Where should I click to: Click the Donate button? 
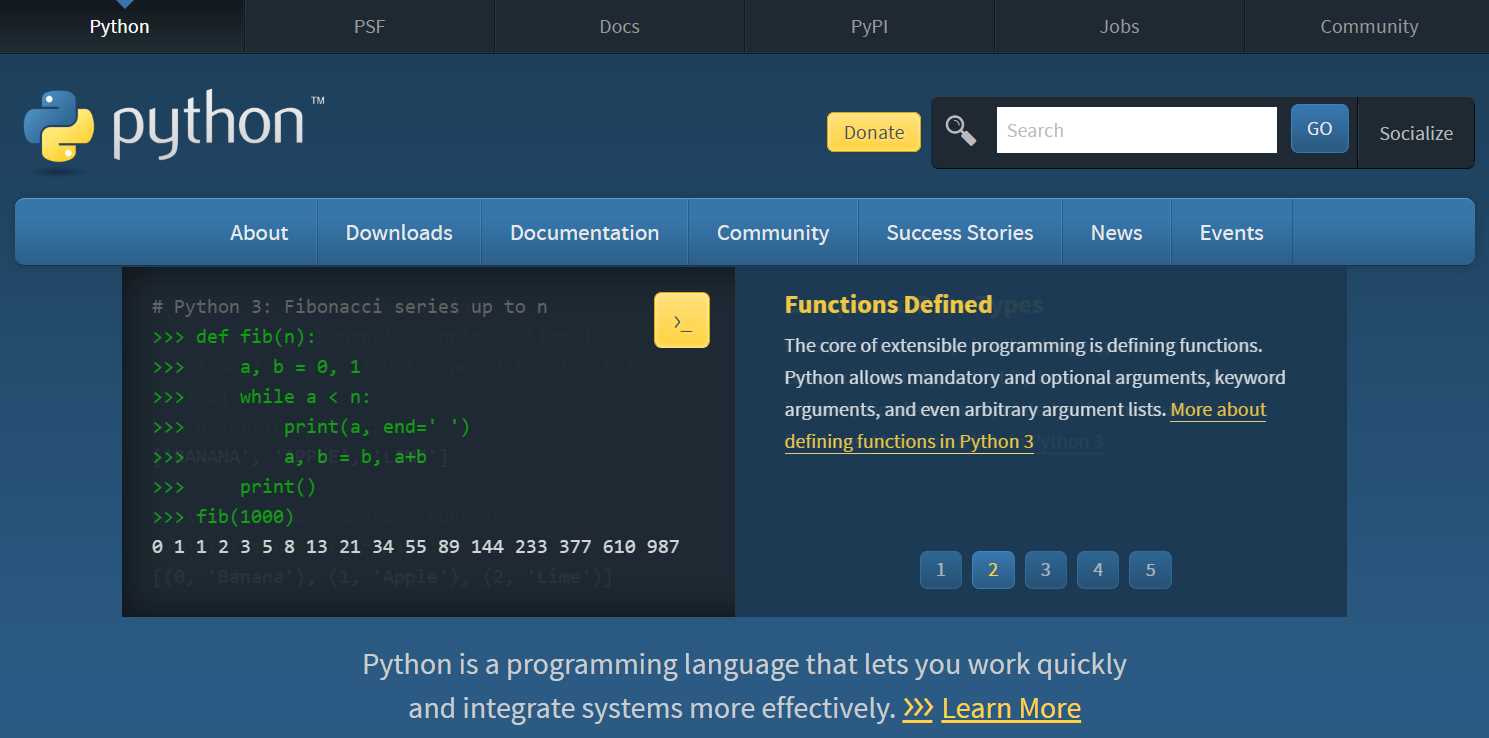click(873, 131)
